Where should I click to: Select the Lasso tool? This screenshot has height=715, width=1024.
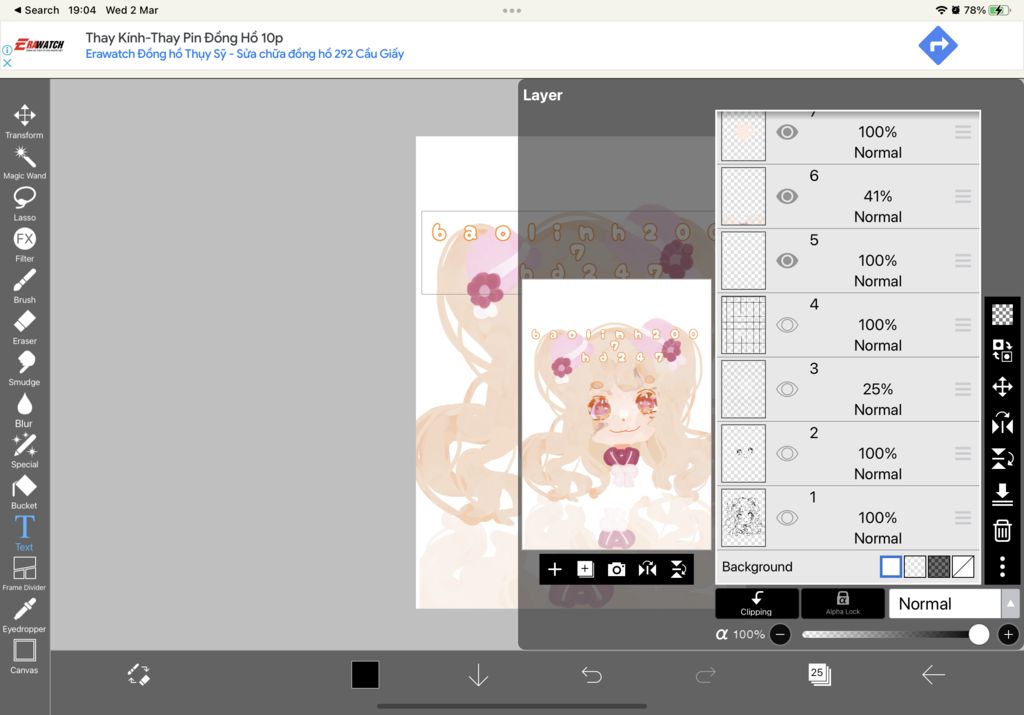point(24,204)
